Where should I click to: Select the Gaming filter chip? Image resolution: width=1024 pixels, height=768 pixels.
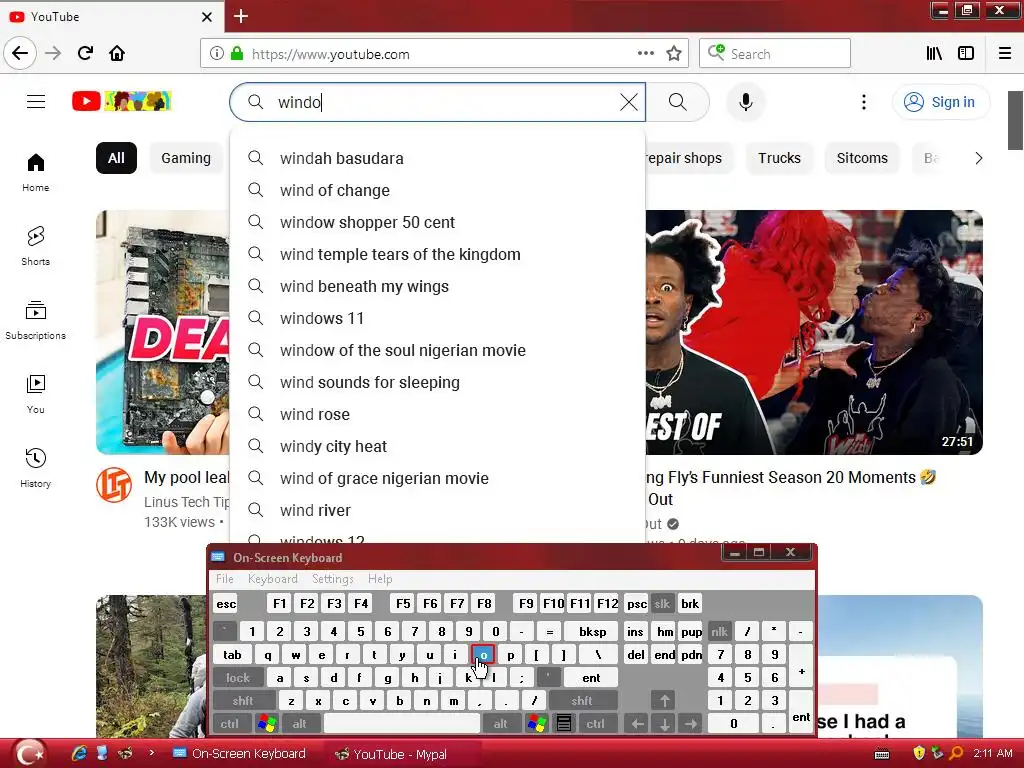186,158
